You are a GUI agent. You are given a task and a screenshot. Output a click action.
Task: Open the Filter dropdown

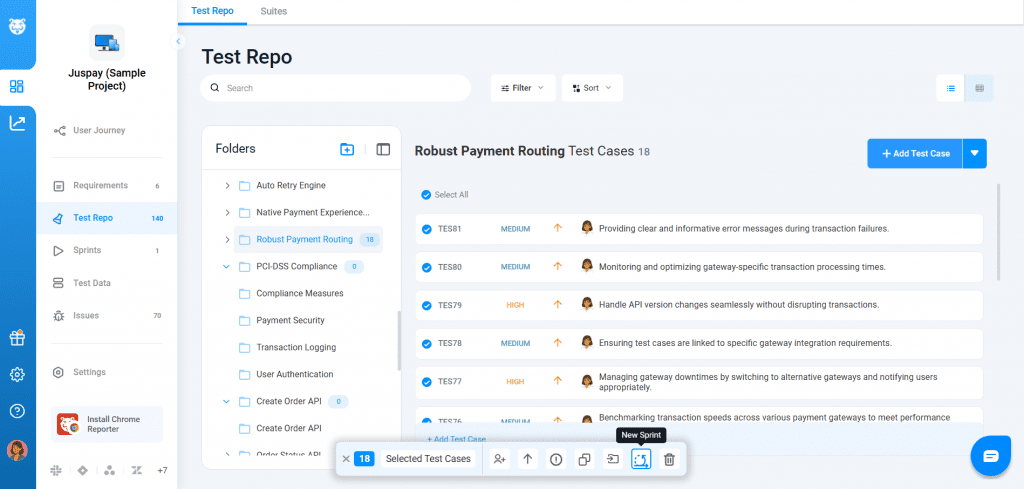click(x=521, y=88)
